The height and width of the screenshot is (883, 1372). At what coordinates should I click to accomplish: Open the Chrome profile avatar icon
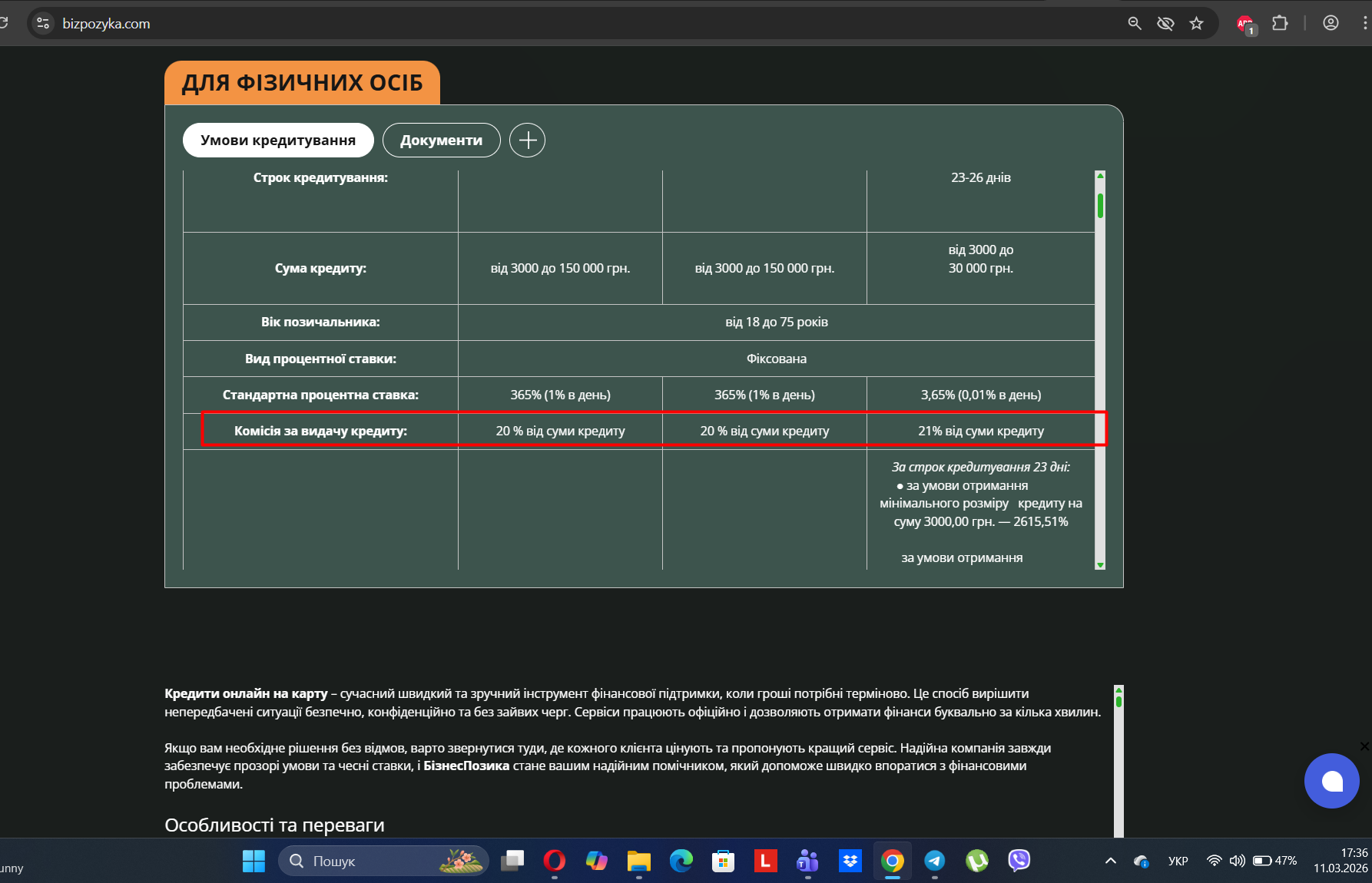point(1331,24)
